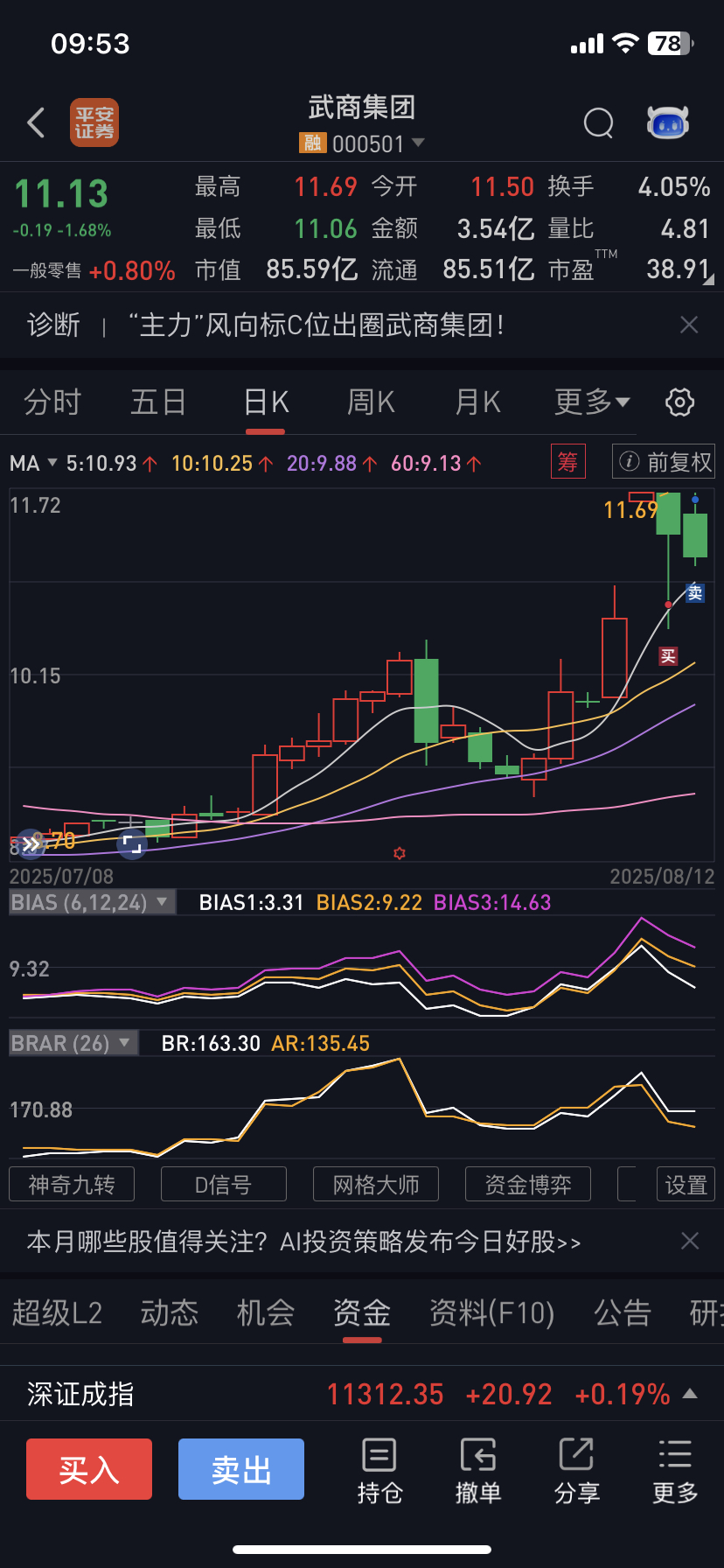The image size is (724, 1568).
Task: Open indicator 设置 button
Action: [686, 1185]
